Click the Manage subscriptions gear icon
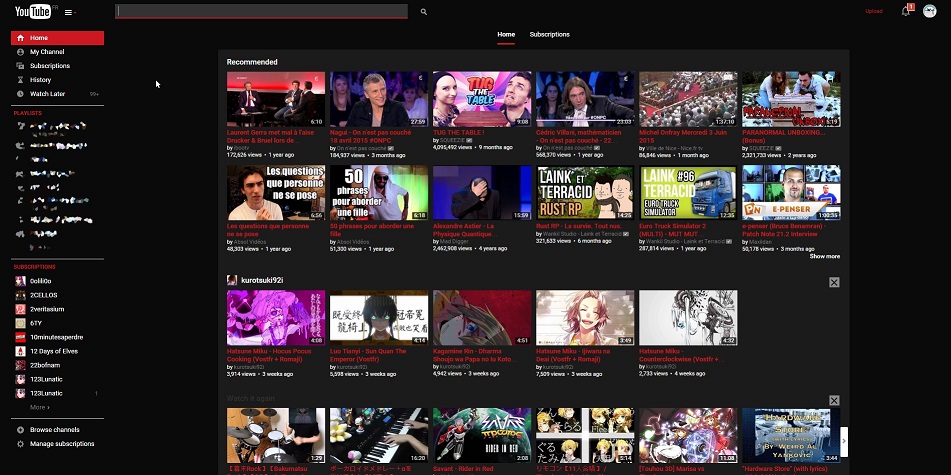Screen dimensions: 951x475 [21, 444]
